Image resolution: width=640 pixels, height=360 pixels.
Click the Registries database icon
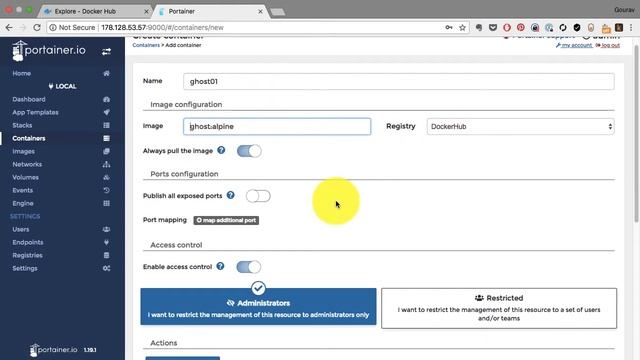106,256
